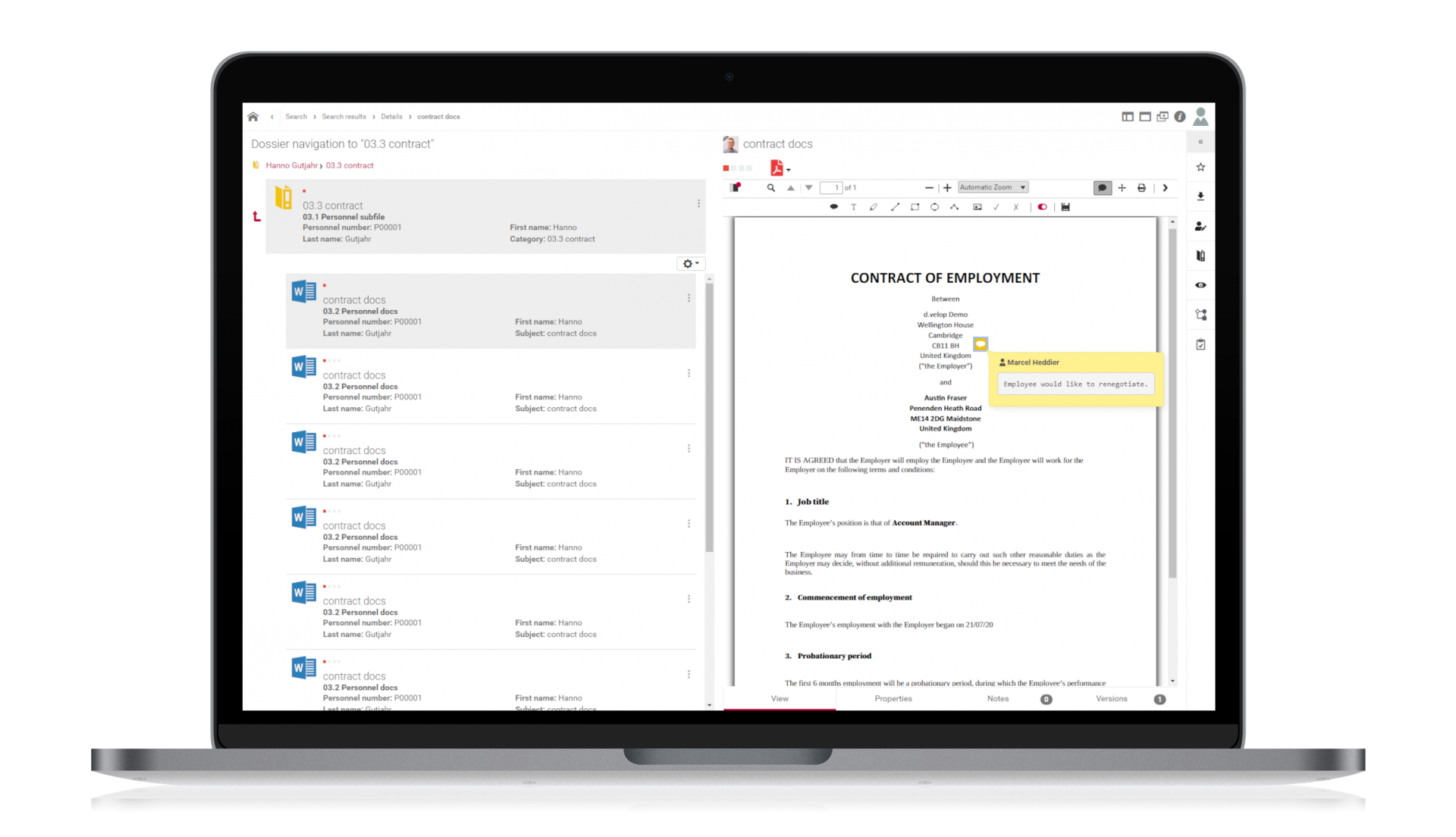The width and height of the screenshot is (1456, 837).
Task: Print the contract document
Action: coord(1141,188)
